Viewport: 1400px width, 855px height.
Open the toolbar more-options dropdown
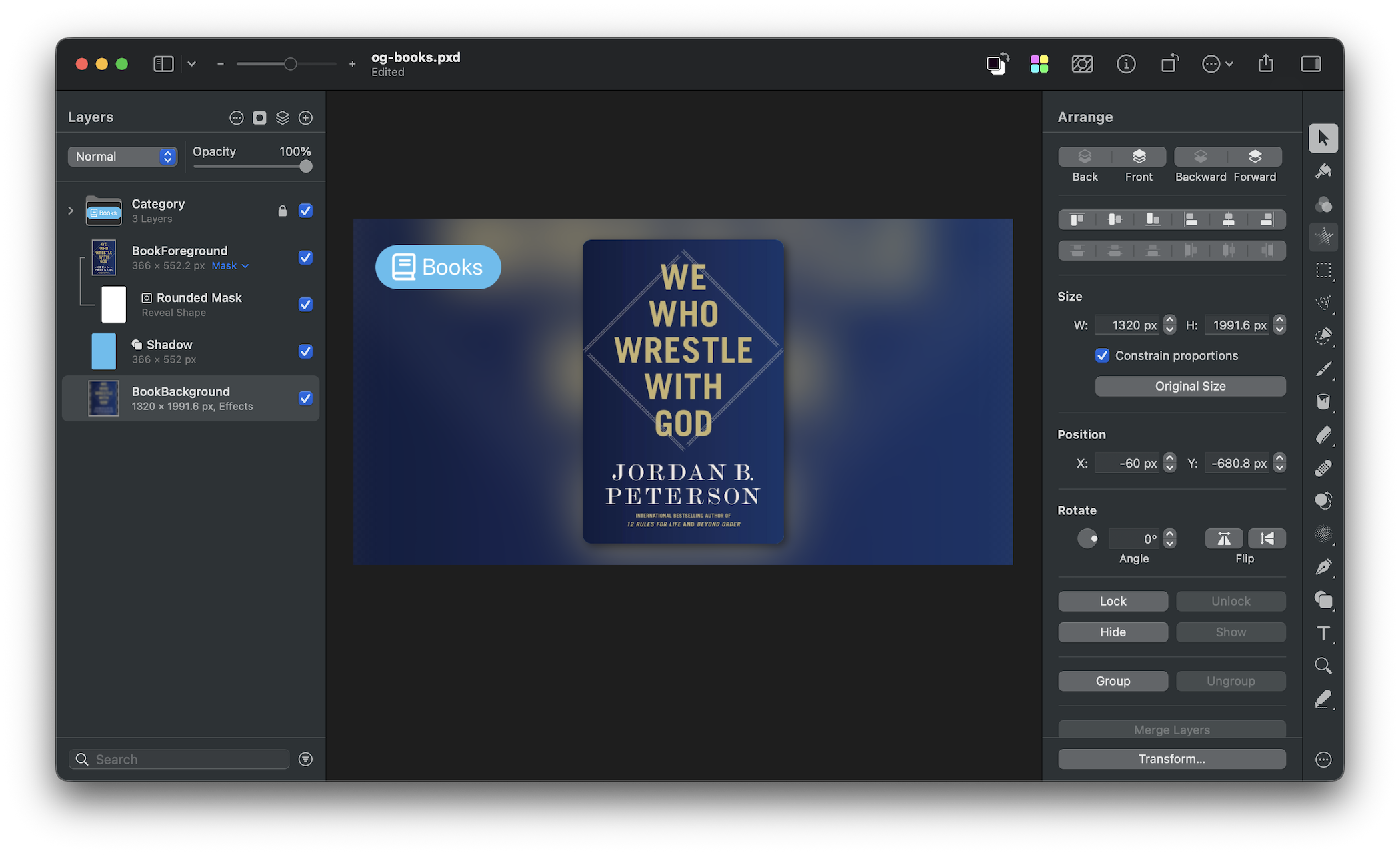1217,64
